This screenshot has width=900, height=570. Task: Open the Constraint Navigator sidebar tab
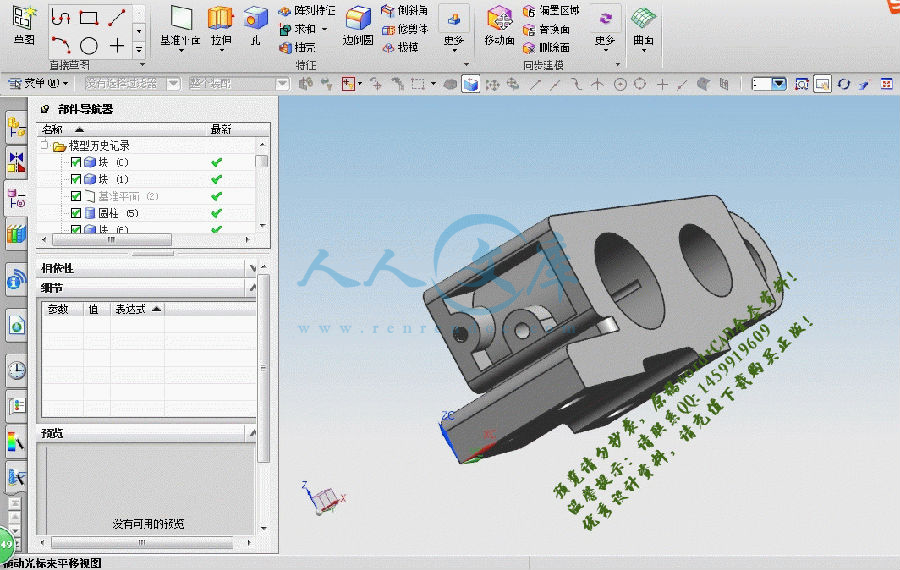pos(16,162)
